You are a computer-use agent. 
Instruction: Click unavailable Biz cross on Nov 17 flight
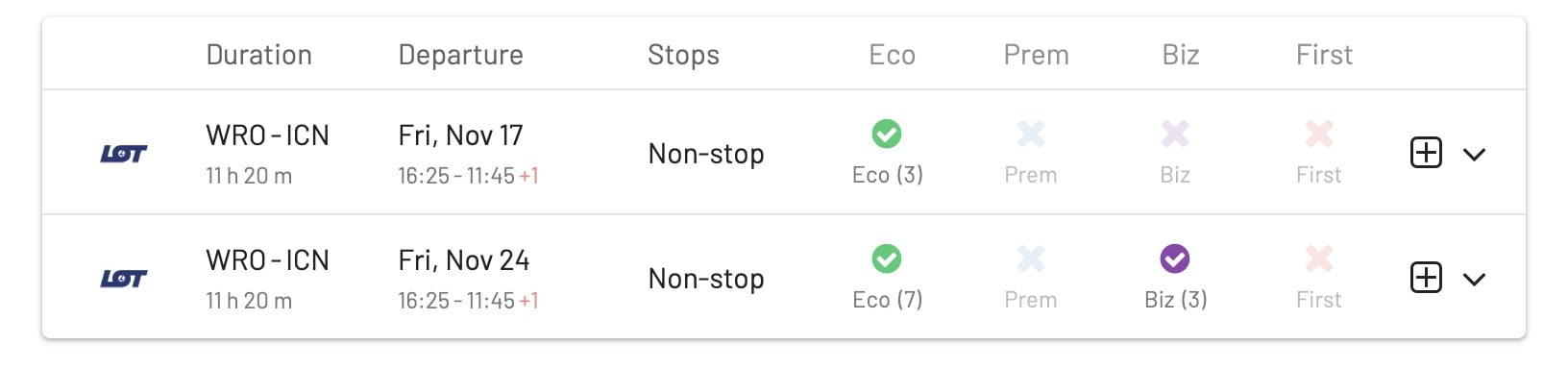[1175, 134]
